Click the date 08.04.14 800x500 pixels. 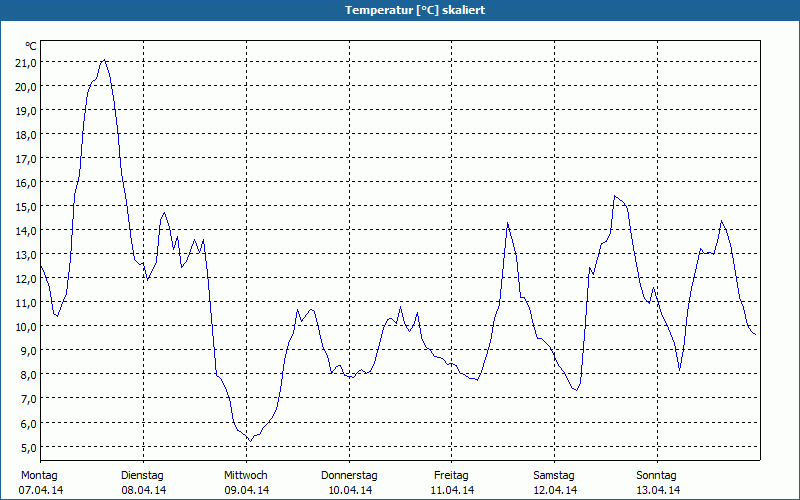click(143, 490)
